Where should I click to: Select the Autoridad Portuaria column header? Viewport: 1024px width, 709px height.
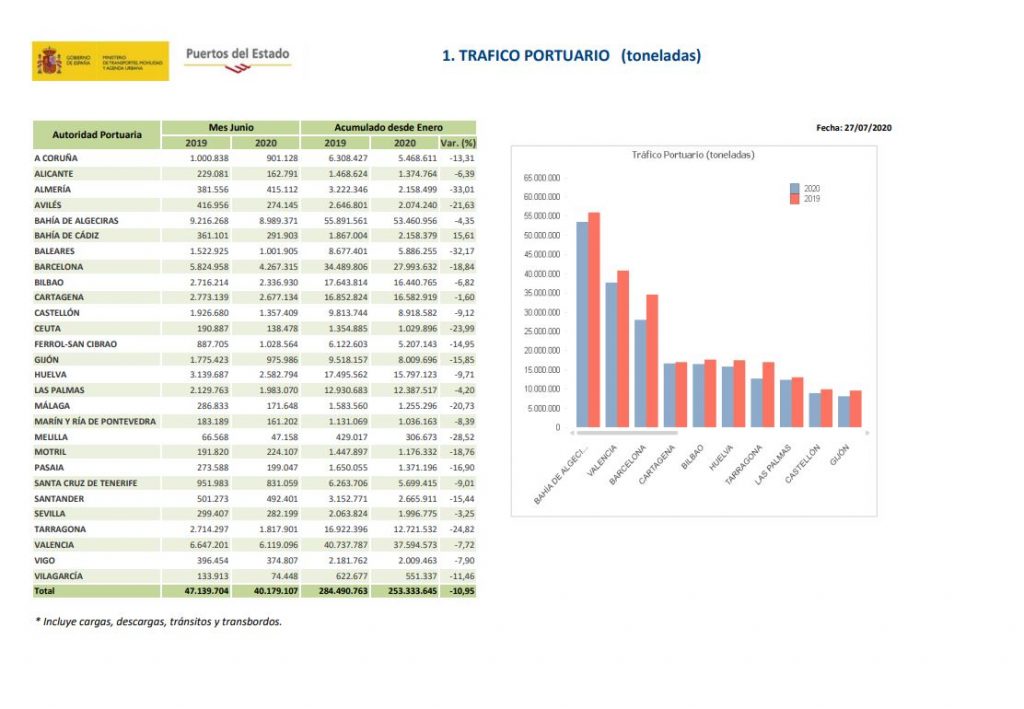[x=96, y=135]
